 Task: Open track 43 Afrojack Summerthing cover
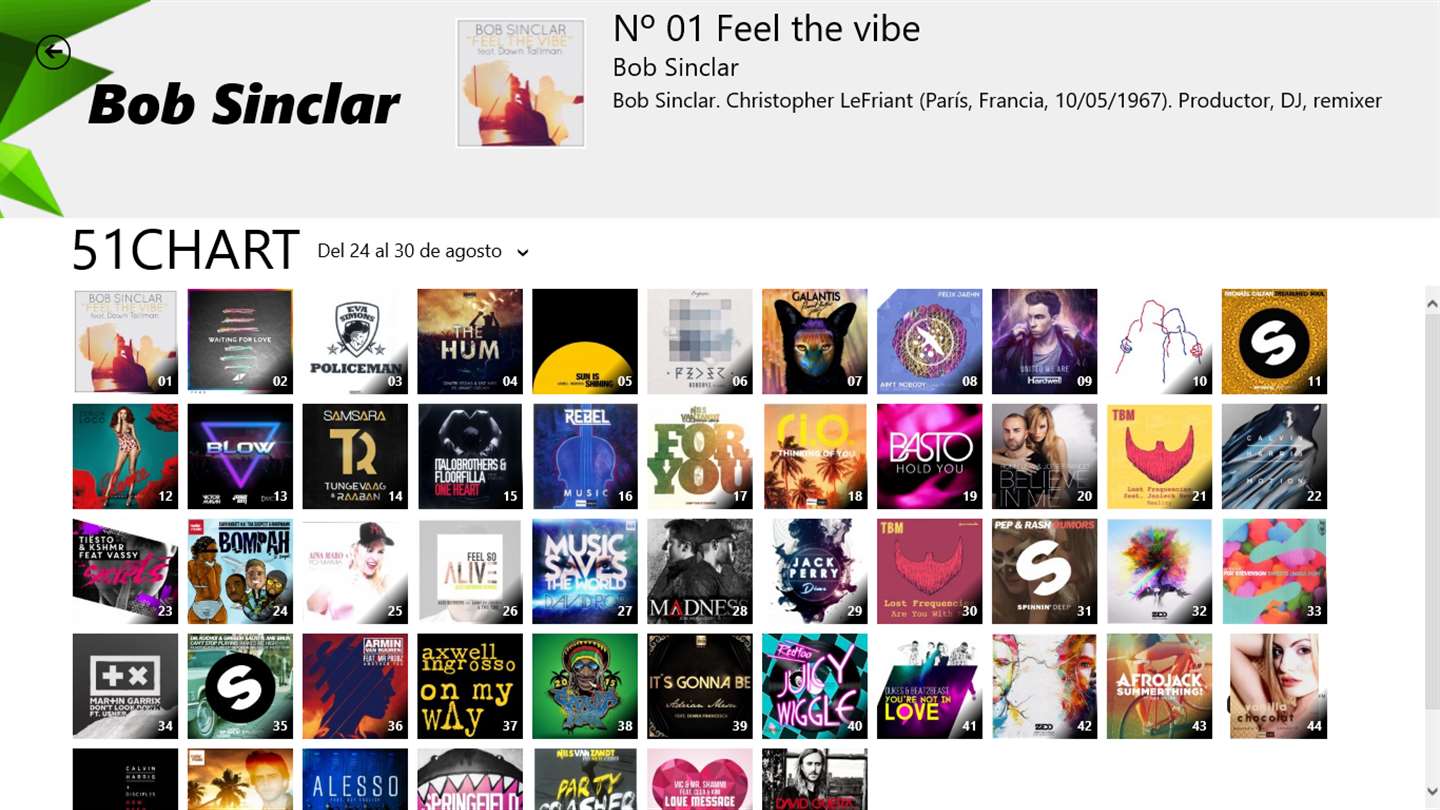(x=1159, y=686)
